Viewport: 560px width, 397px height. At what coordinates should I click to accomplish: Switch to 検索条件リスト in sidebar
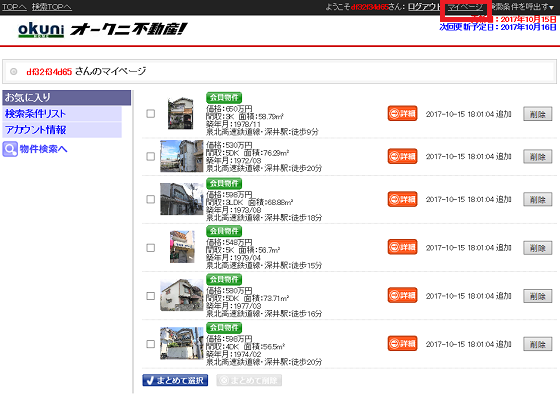pyautogui.click(x=62, y=114)
